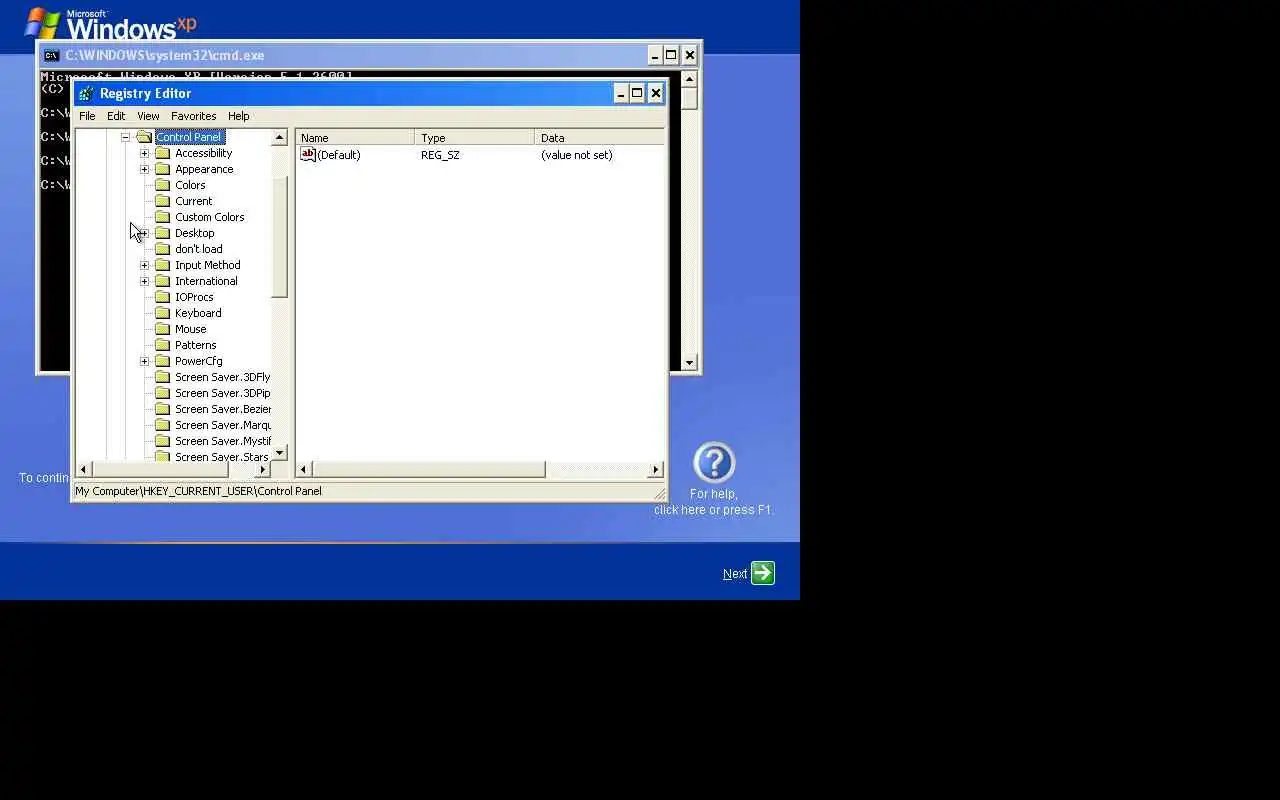Click the Control Panel open folder icon

144,137
